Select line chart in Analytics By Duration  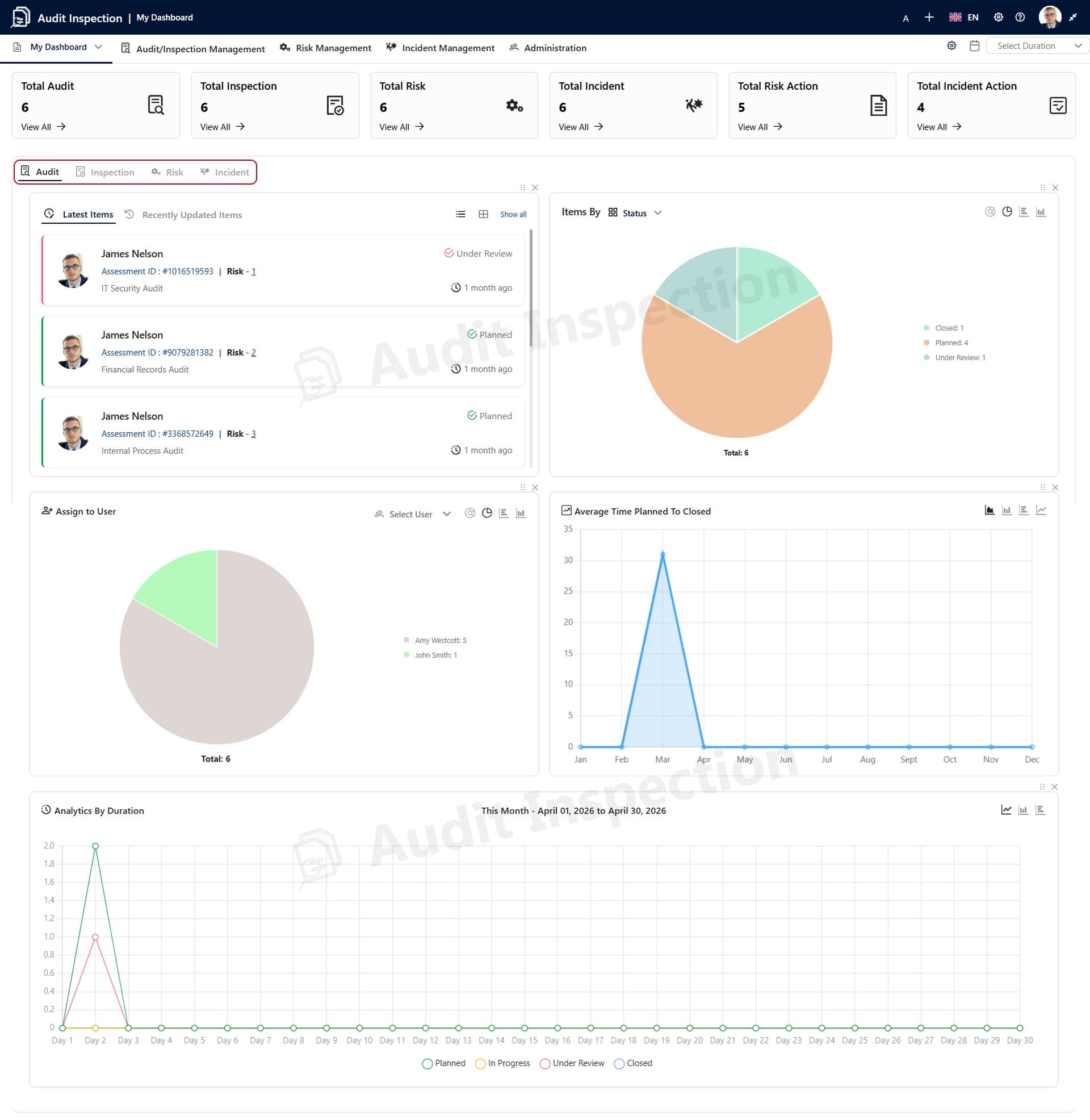pyautogui.click(x=1006, y=810)
